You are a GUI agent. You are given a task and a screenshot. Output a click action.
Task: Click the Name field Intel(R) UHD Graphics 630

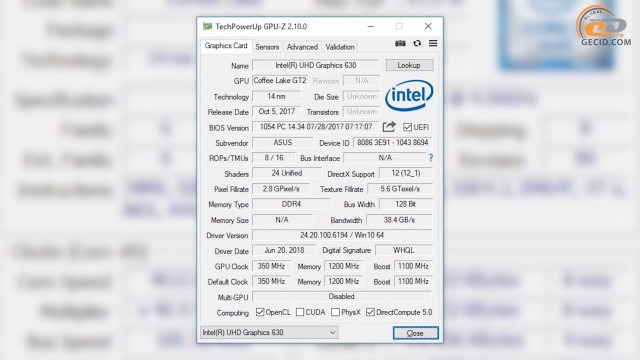316,65
